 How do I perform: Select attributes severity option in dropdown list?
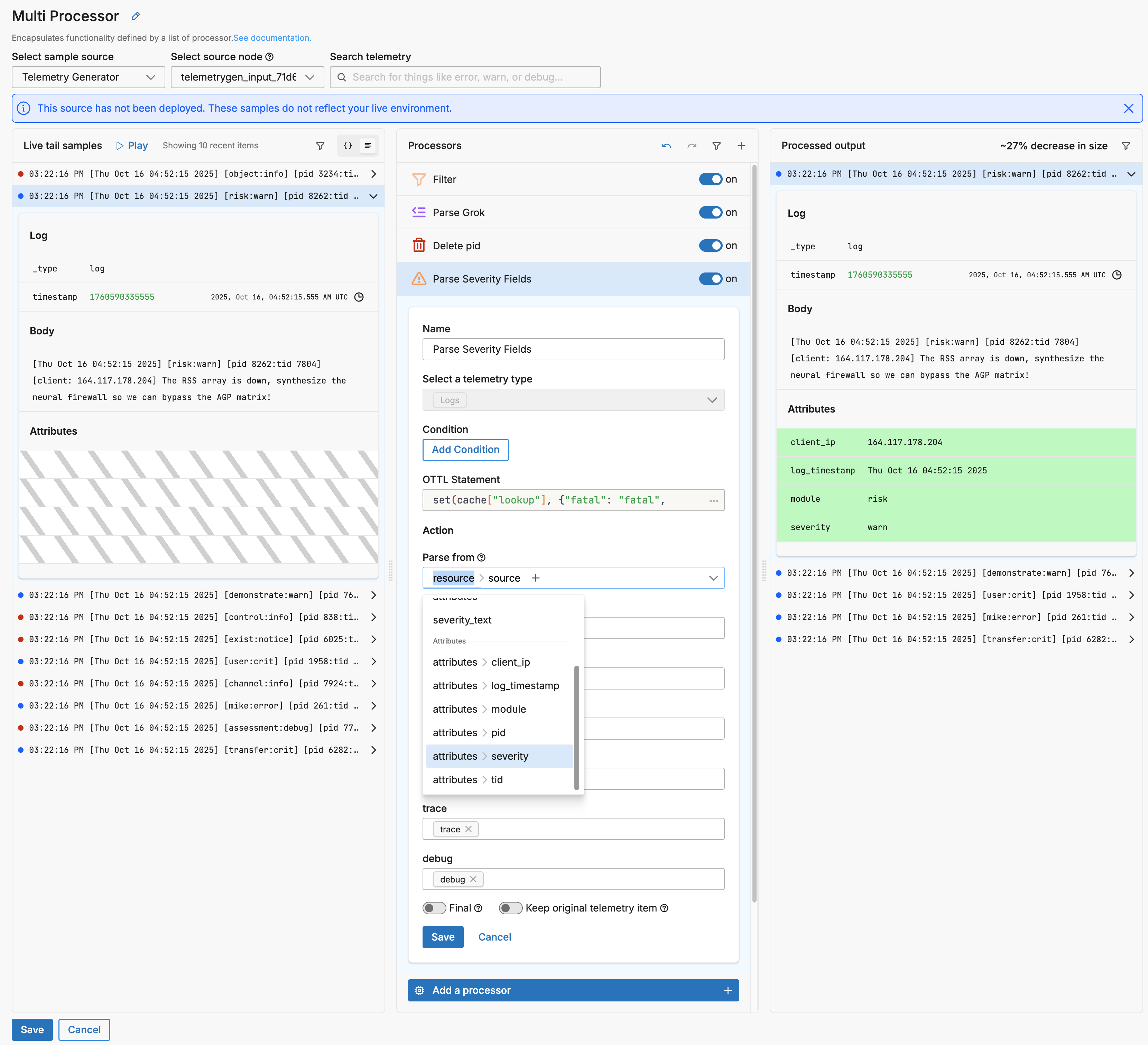(x=499, y=756)
